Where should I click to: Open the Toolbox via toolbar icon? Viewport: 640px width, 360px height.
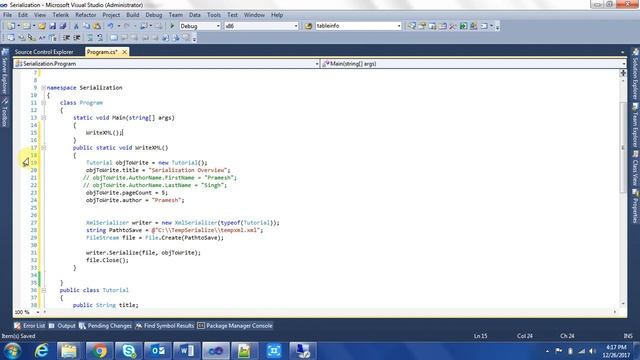pos(453,26)
